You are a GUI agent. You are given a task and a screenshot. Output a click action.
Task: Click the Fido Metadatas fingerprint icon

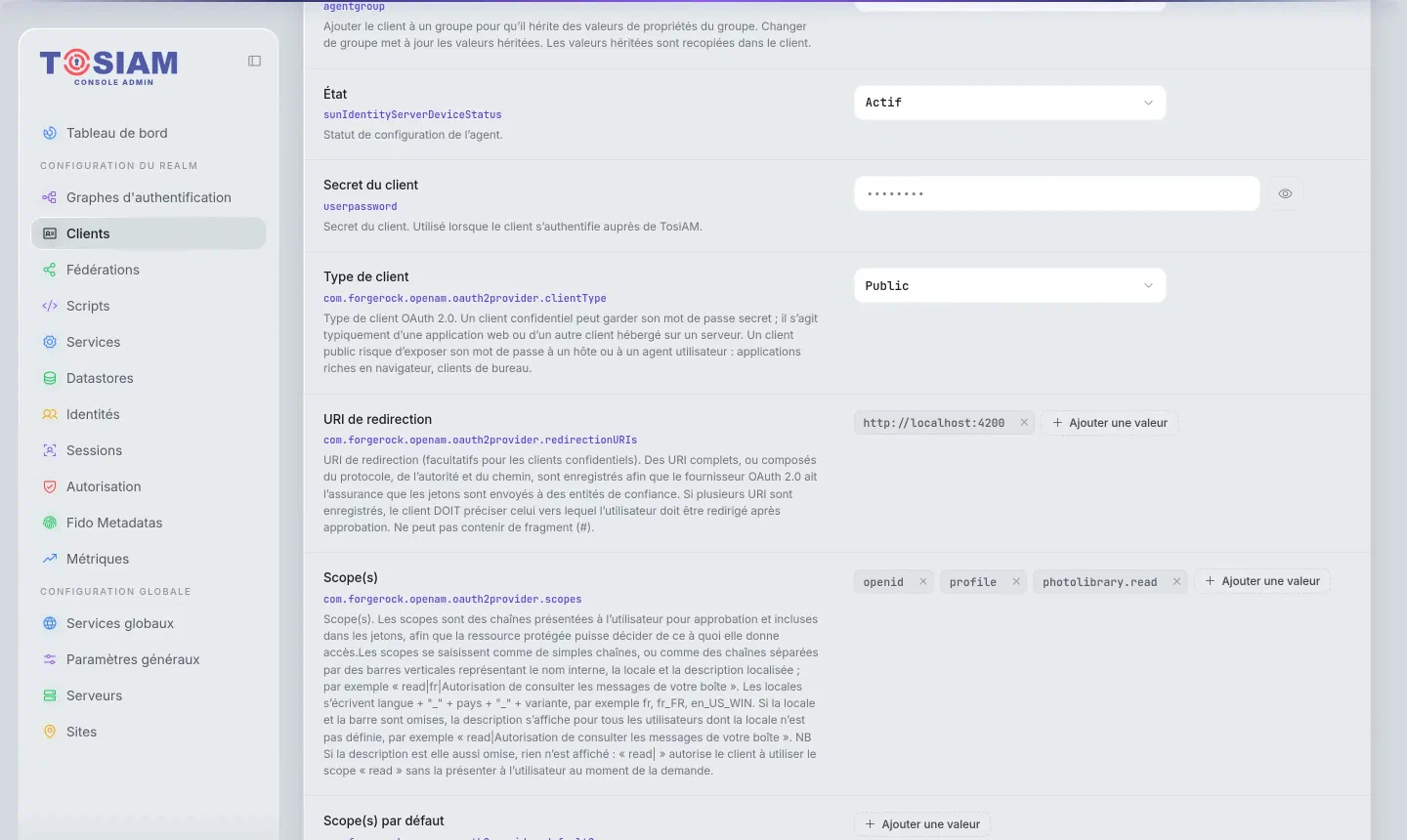[50, 523]
